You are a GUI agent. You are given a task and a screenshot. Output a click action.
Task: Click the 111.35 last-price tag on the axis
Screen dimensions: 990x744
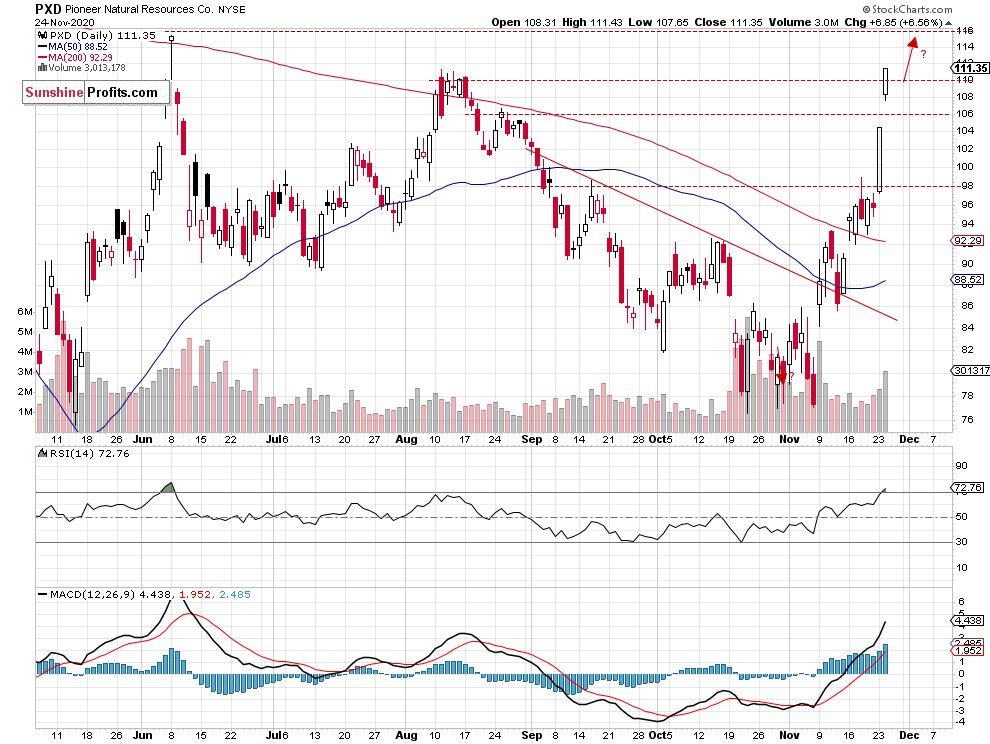tap(970, 68)
